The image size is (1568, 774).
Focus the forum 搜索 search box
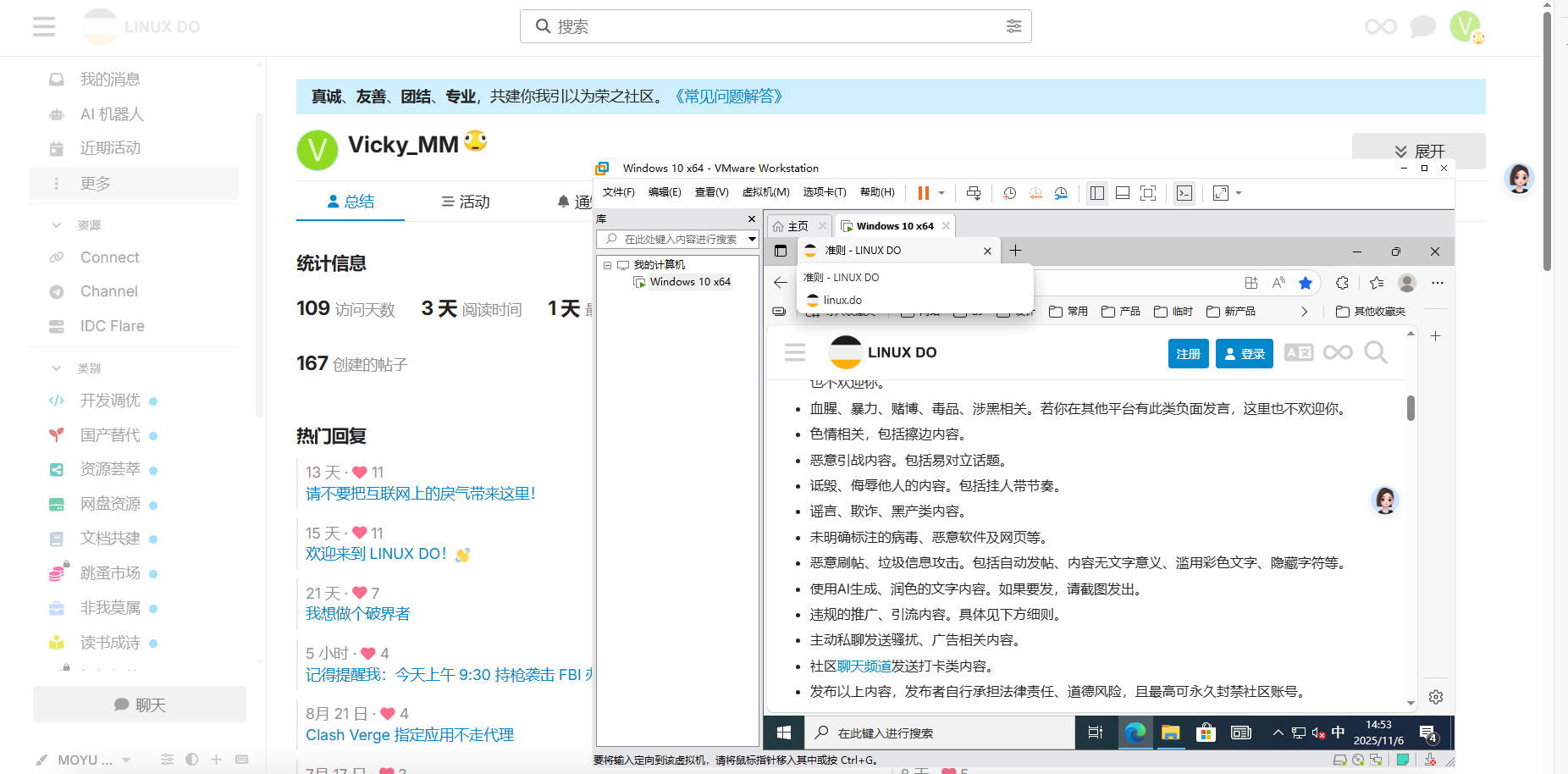[776, 26]
